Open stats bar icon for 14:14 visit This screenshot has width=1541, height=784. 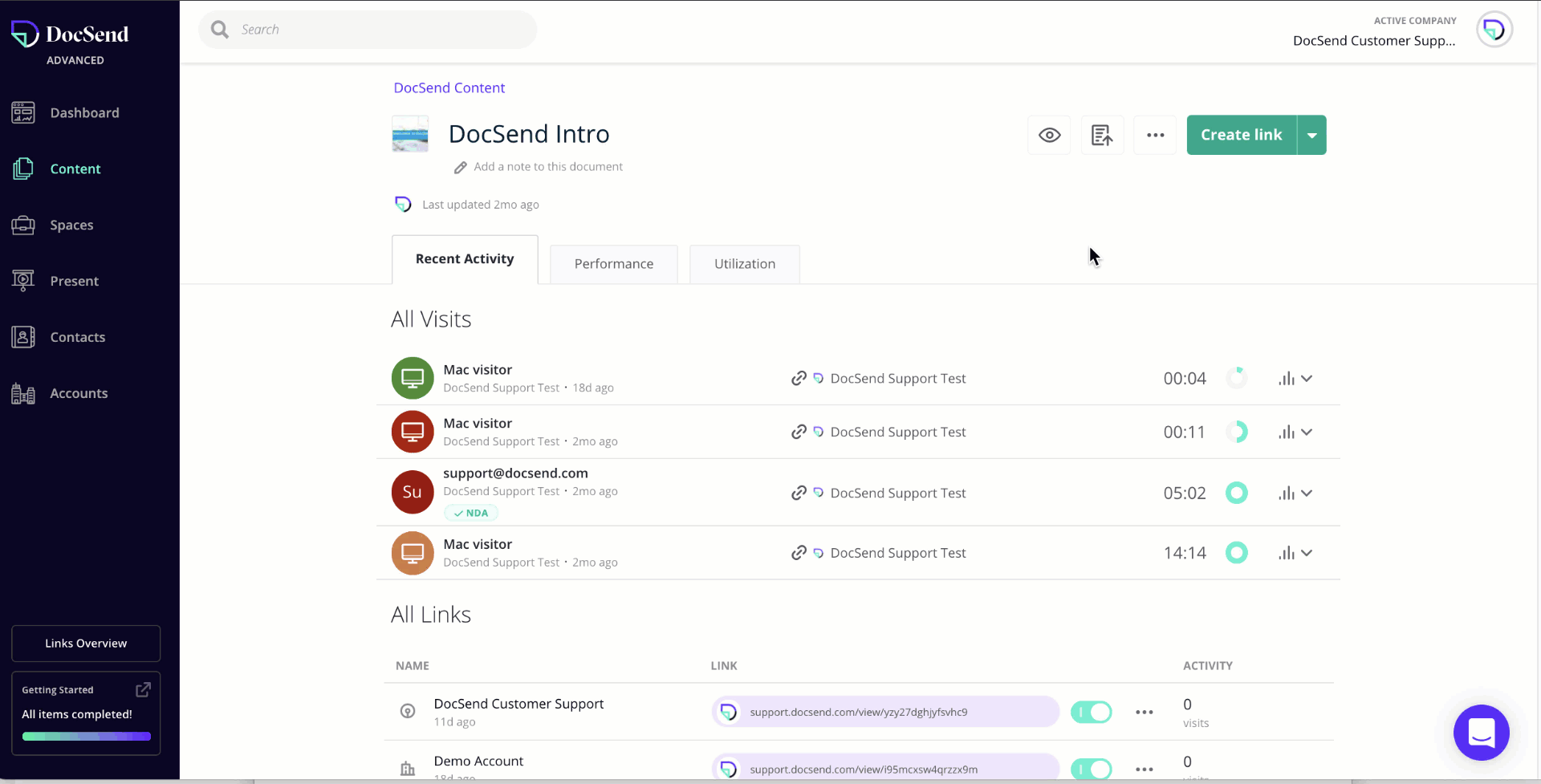click(1287, 553)
